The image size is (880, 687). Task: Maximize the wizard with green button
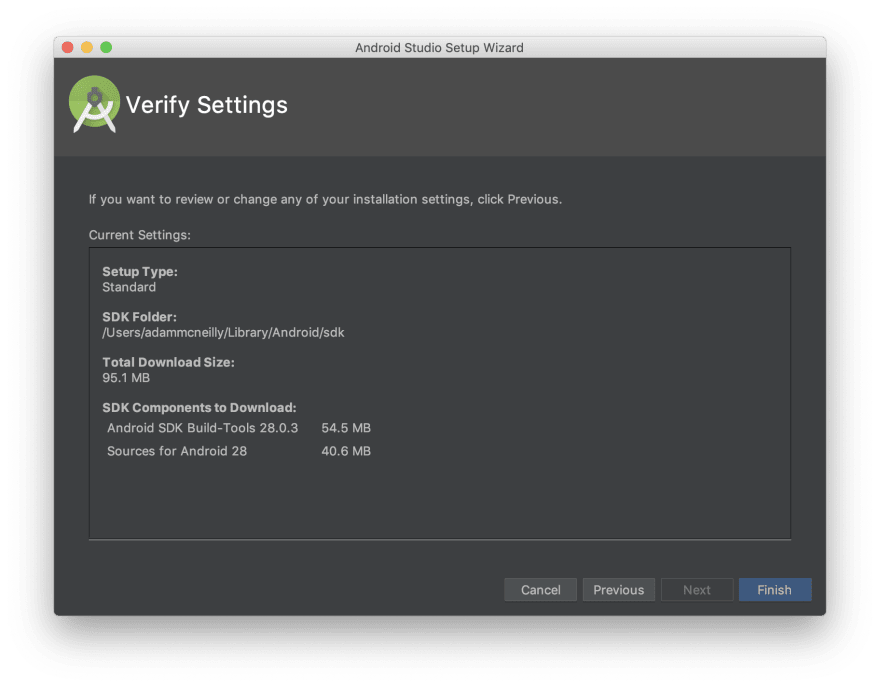[106, 48]
